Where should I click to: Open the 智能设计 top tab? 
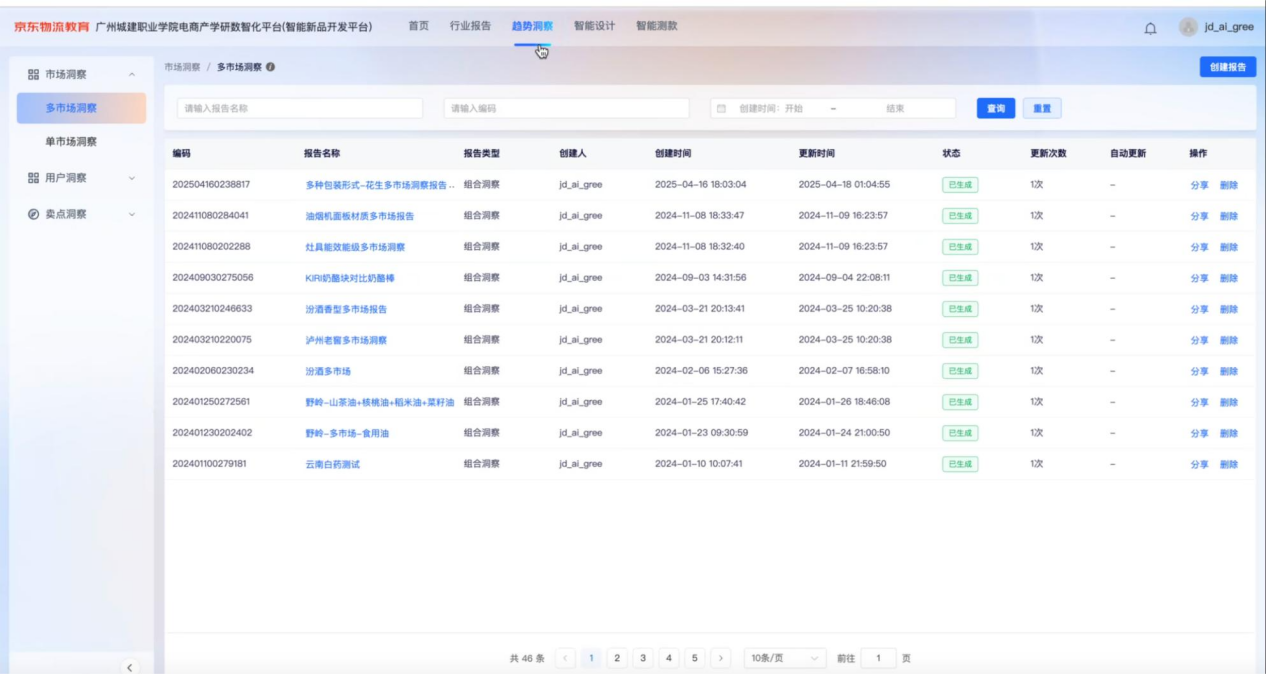pyautogui.click(x=595, y=26)
